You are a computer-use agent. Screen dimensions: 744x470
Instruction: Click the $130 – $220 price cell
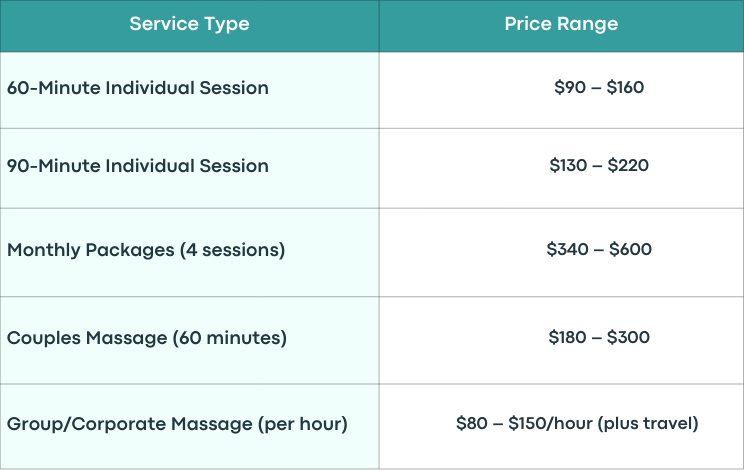pyautogui.click(x=561, y=168)
